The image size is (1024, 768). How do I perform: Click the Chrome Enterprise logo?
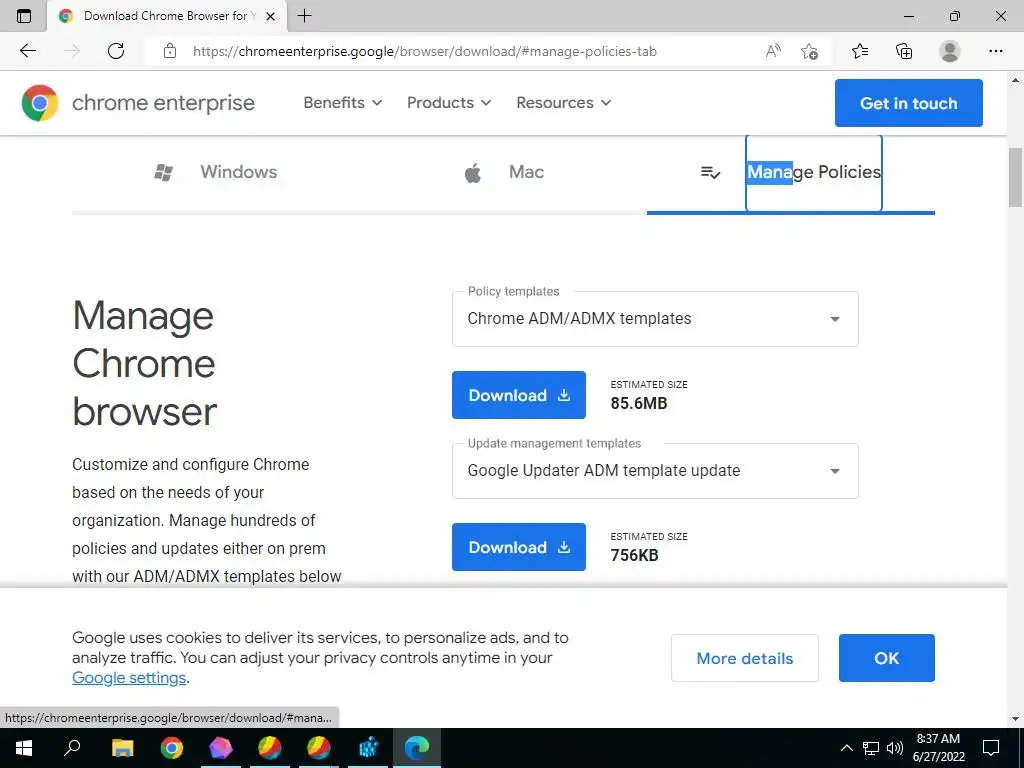coord(138,103)
